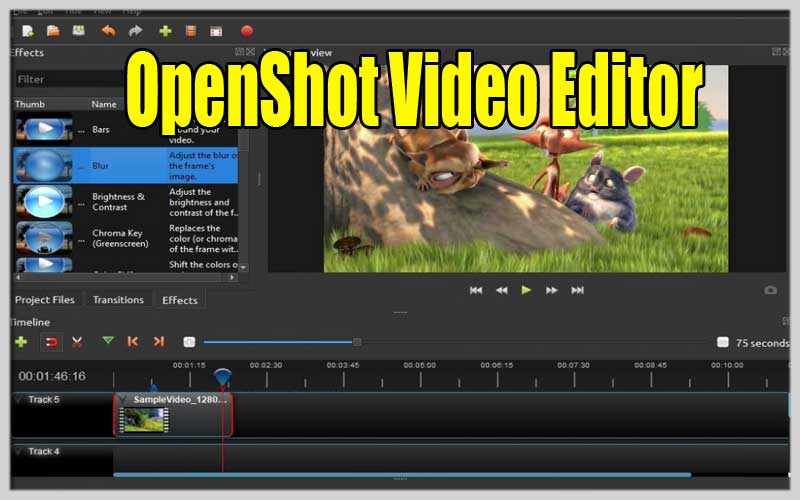Click the timeline horizontal scrollbar
This screenshot has width=800, height=500.
click(x=402, y=474)
